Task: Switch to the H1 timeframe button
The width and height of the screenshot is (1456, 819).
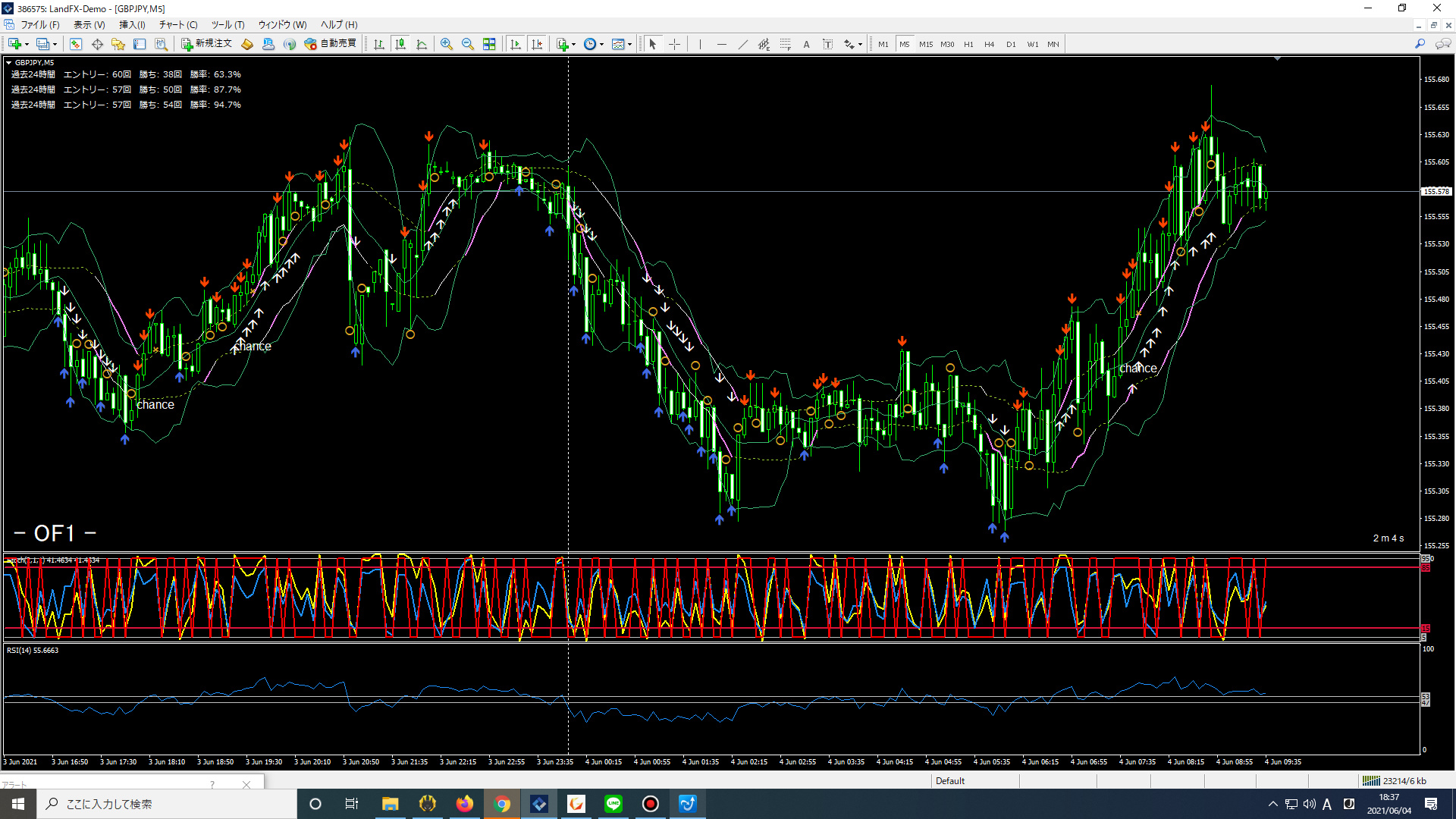Action: pos(968,44)
